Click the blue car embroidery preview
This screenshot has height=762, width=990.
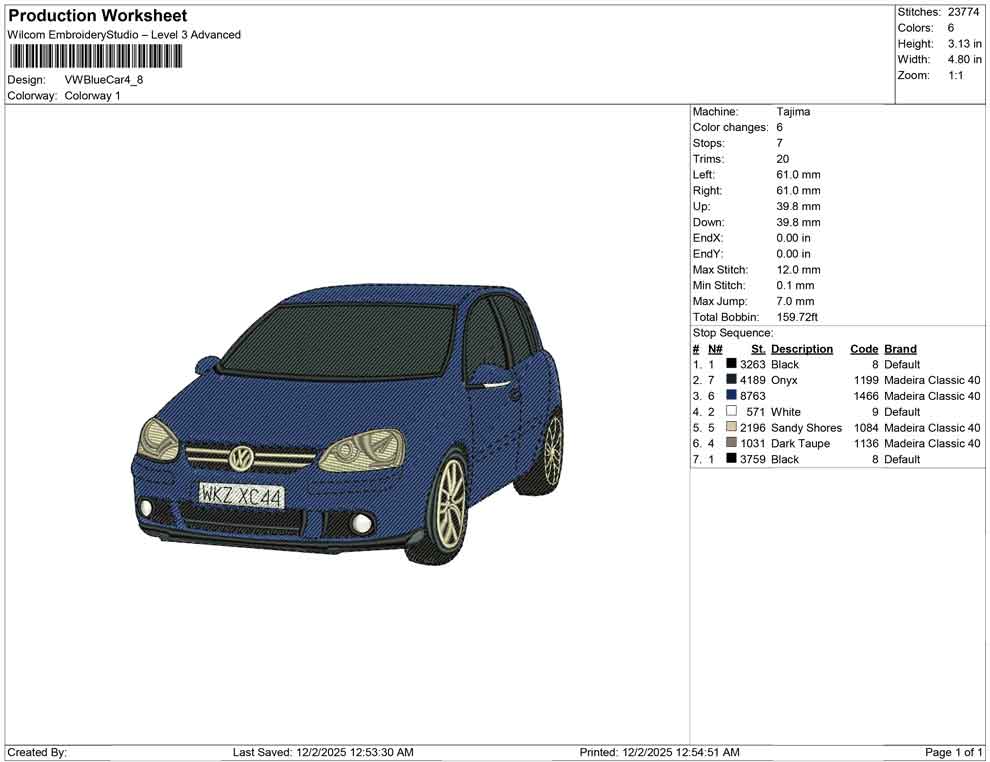tap(347, 424)
